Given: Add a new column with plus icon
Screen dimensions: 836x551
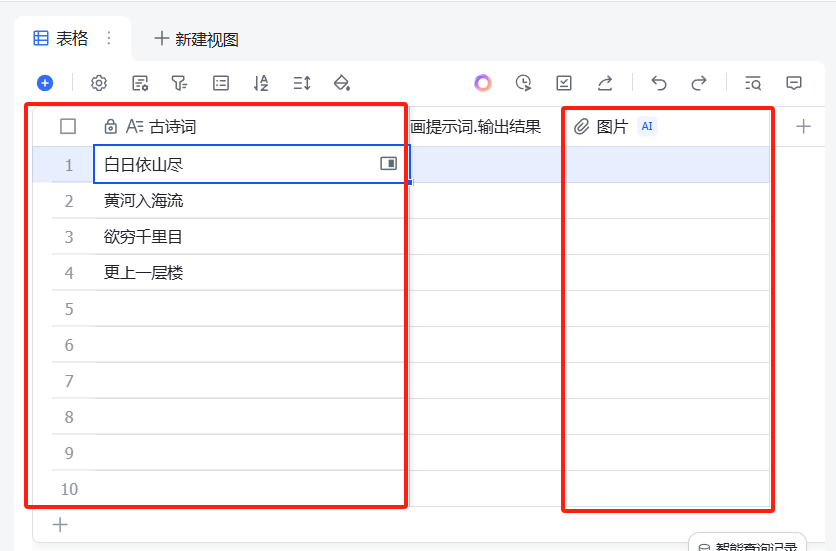Looking at the screenshot, I should coord(803,126).
